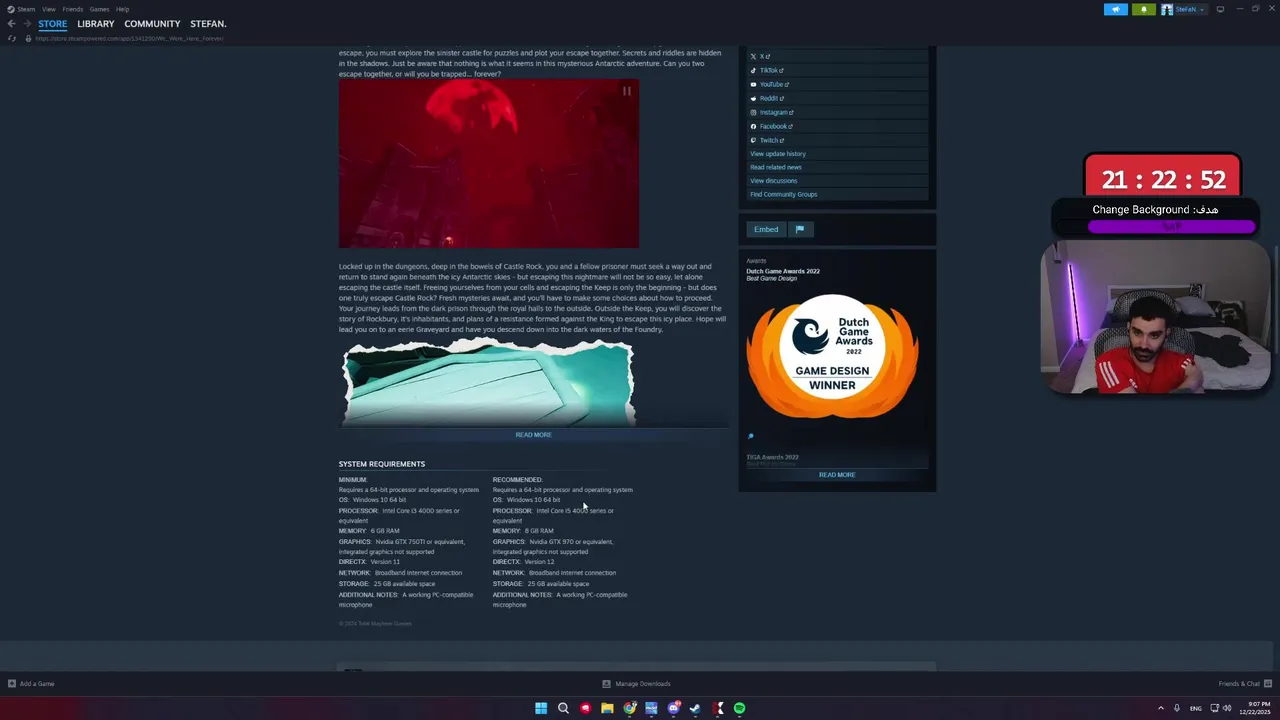The image size is (1280, 720).
Task: Open the ENG language switcher
Action: [x=1195, y=708]
